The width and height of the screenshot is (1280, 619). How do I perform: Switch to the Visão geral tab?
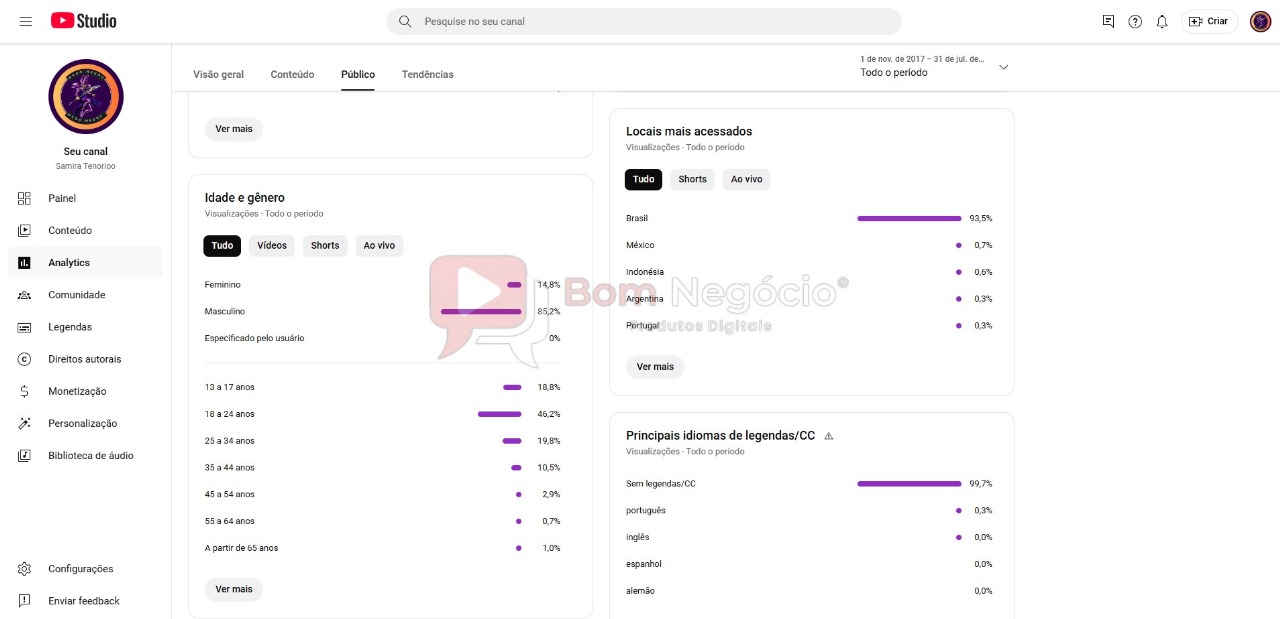click(x=218, y=74)
